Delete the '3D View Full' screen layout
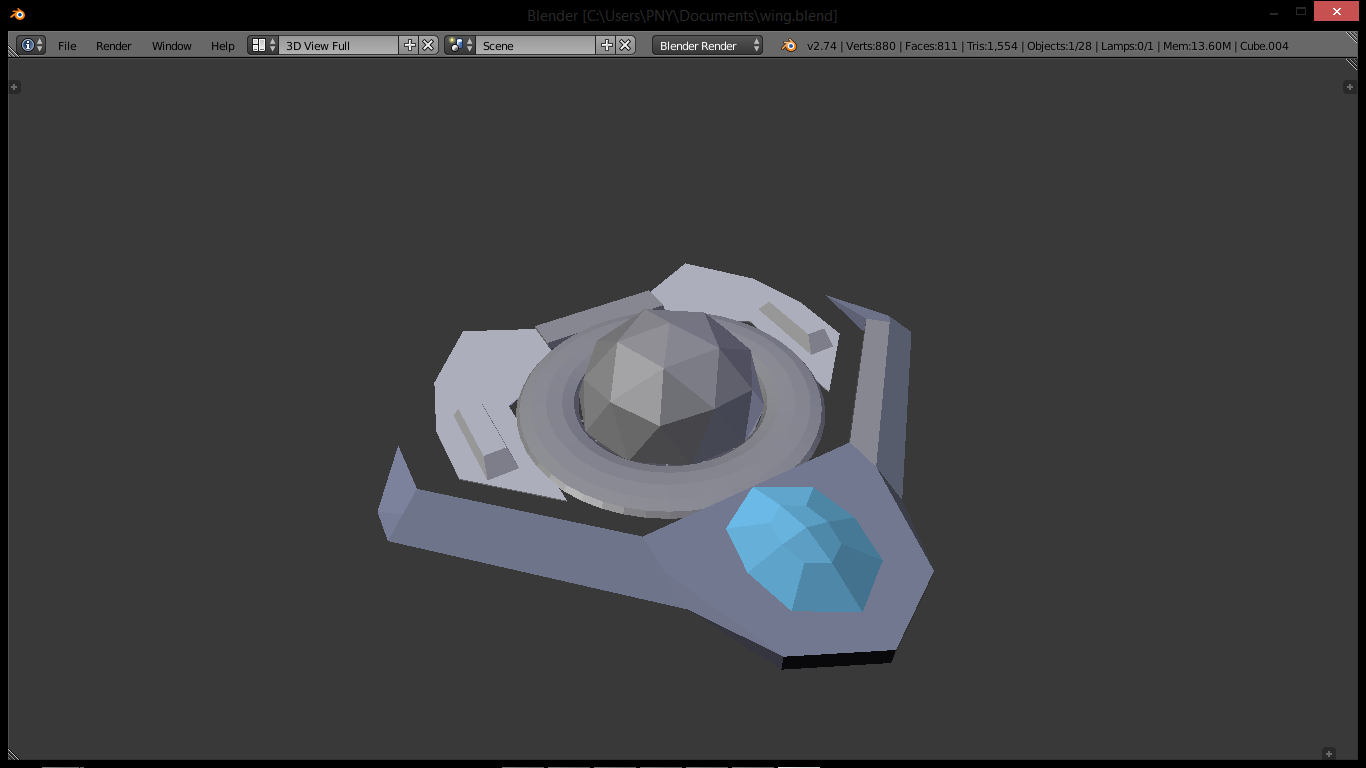This screenshot has height=768, width=1366. (x=428, y=45)
